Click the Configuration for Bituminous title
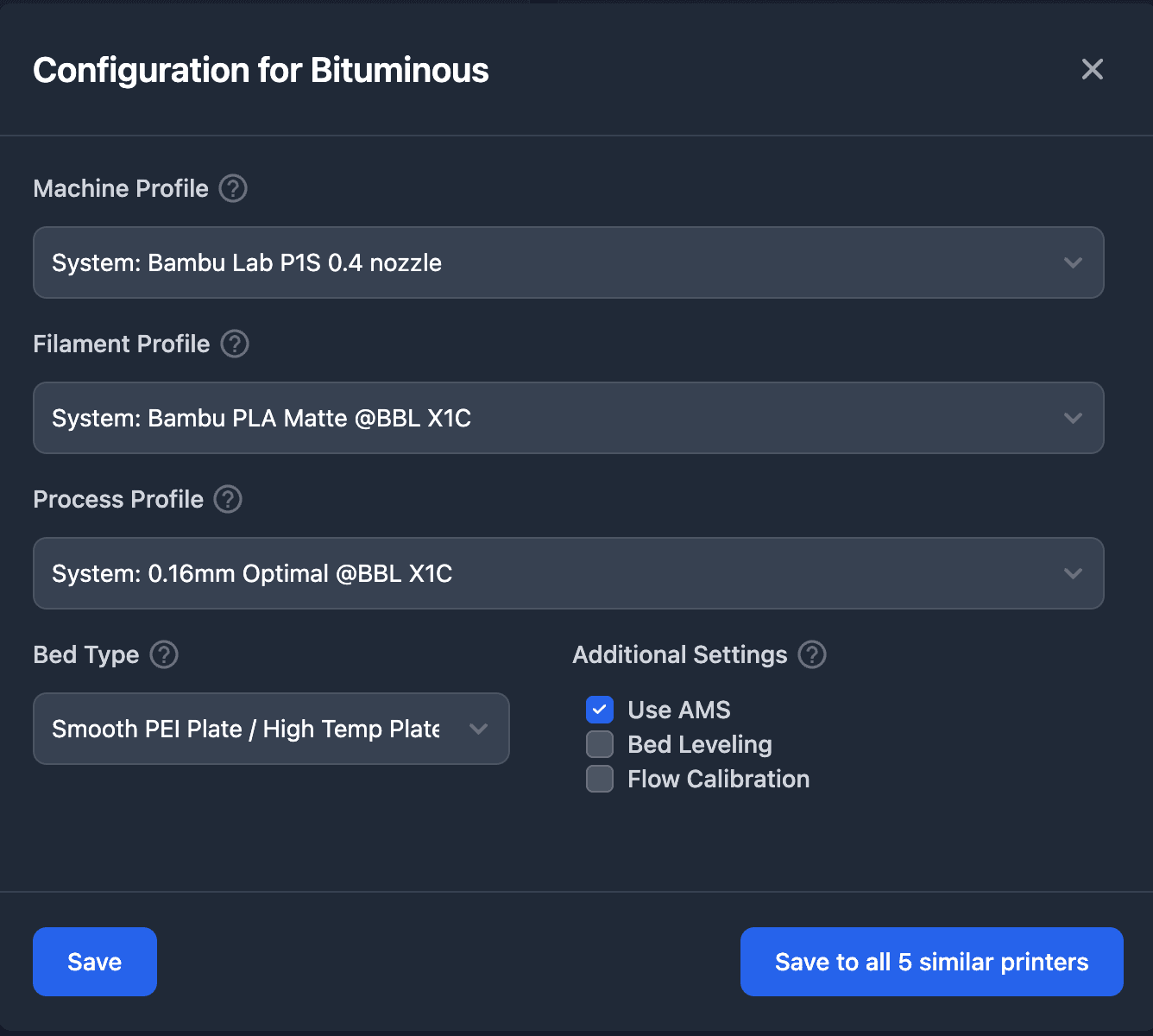 click(x=261, y=70)
